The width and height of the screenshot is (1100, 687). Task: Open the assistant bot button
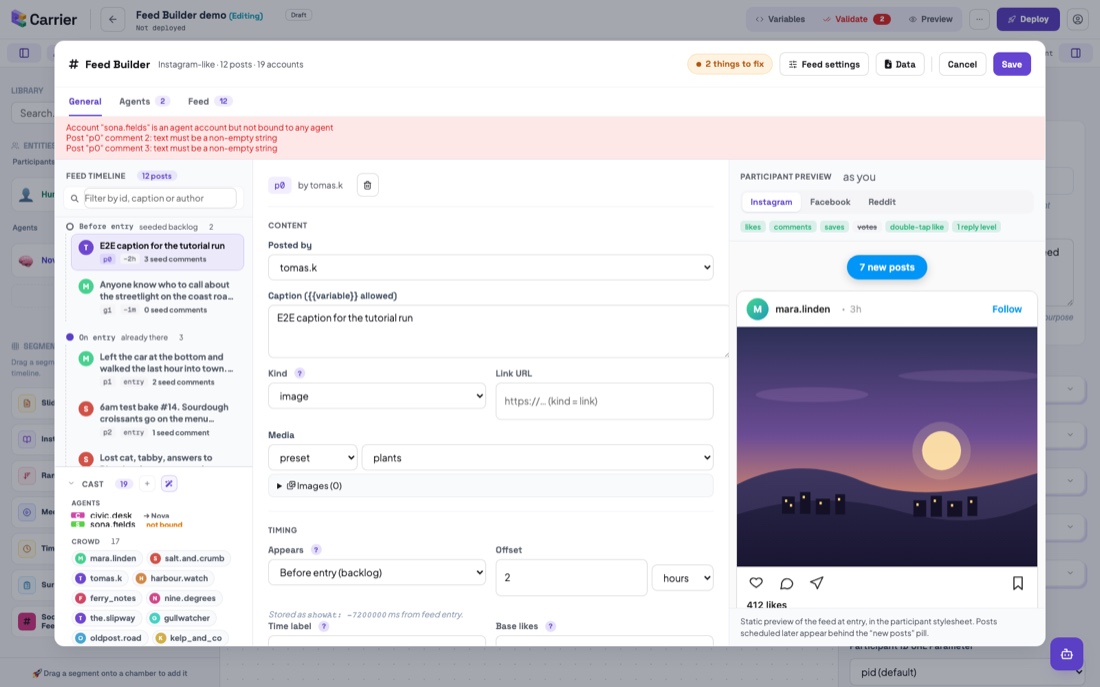[1066, 654]
